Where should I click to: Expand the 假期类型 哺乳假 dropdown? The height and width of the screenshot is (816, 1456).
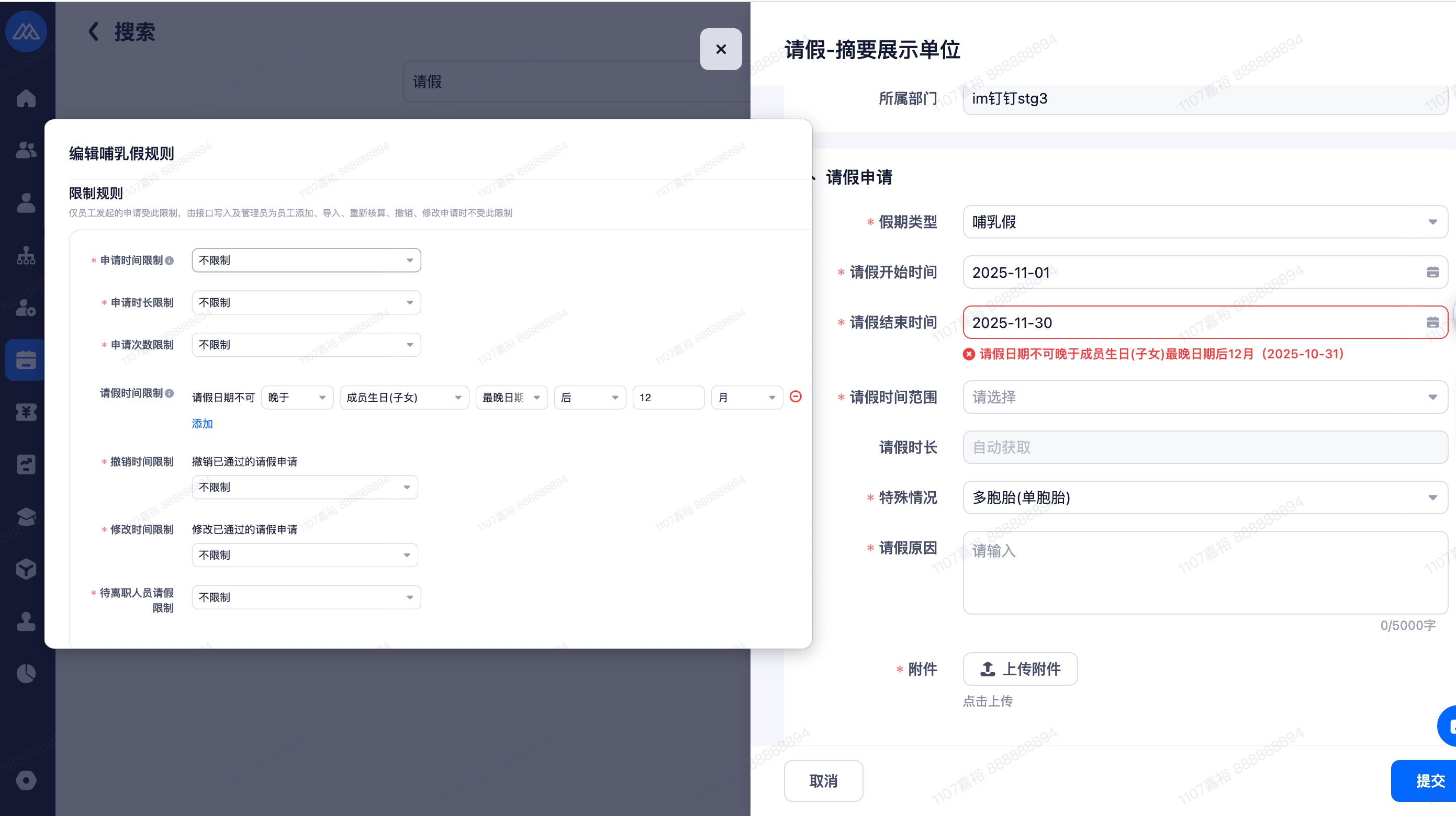tap(1204, 222)
